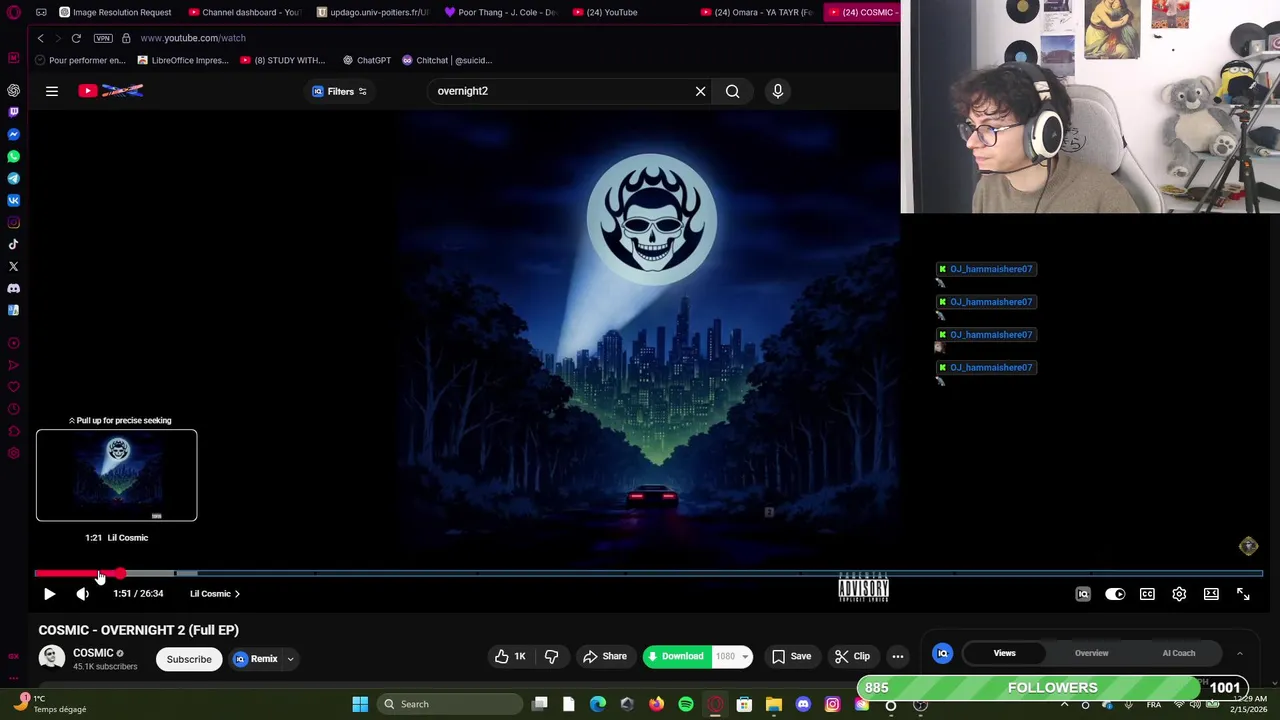1280x720 pixels.
Task: Share the video
Action: pos(605,656)
